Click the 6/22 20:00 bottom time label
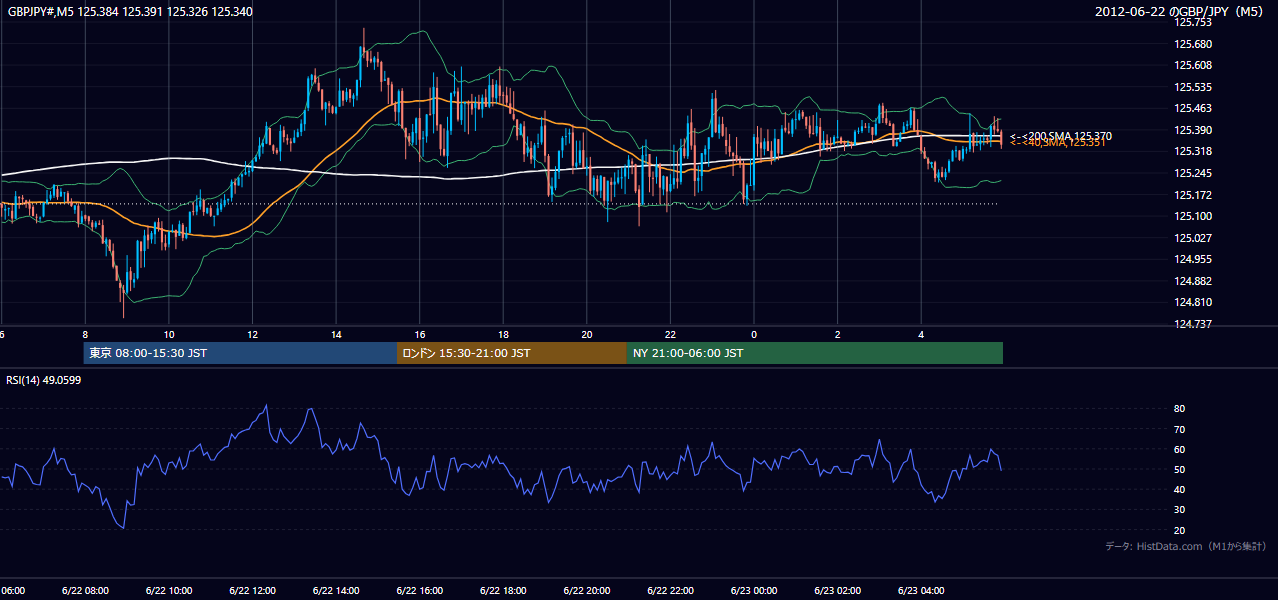The width and height of the screenshot is (1278, 600). coord(586,591)
